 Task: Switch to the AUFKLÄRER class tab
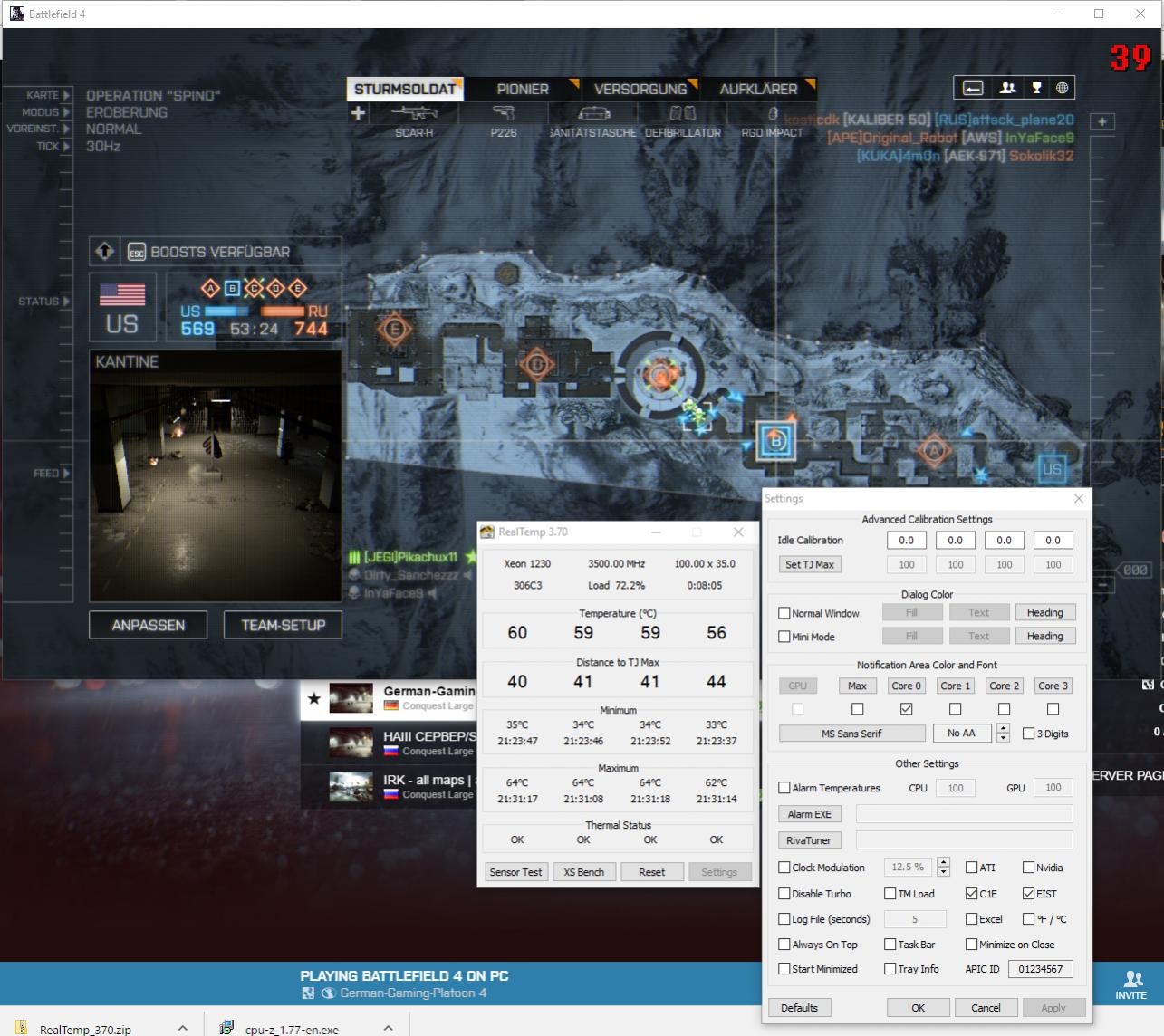tap(759, 89)
